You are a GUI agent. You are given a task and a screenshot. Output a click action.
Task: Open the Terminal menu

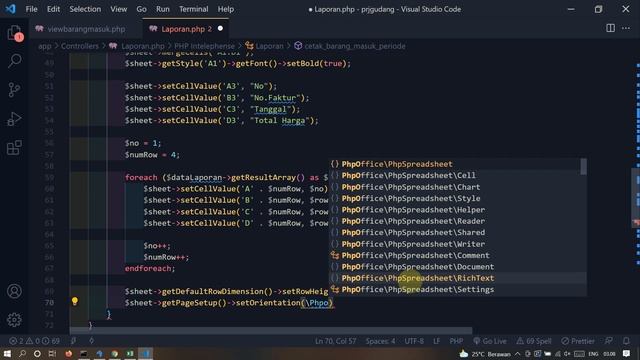pyautogui.click(x=193, y=9)
